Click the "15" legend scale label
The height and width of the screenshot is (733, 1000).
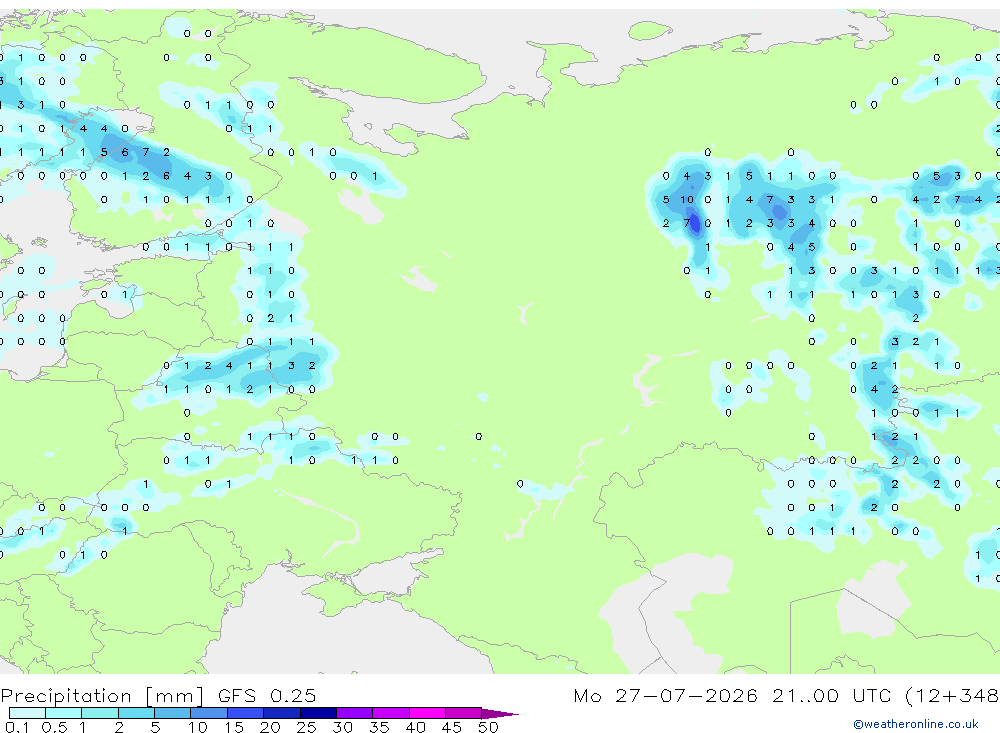(233, 727)
